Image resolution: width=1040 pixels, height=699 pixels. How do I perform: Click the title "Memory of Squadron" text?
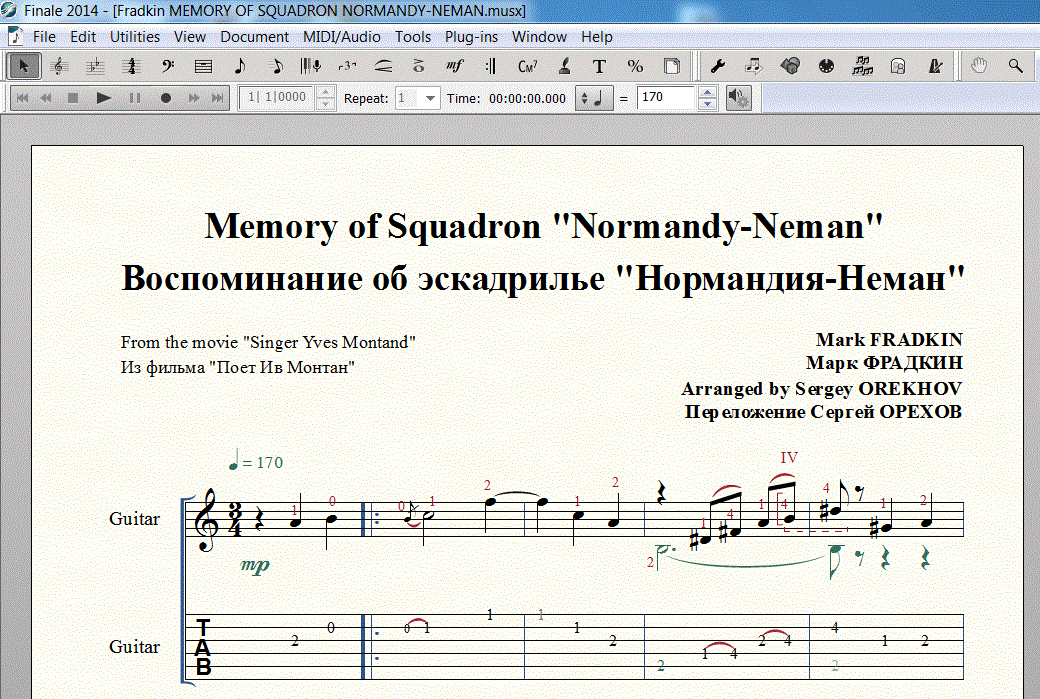coord(373,226)
